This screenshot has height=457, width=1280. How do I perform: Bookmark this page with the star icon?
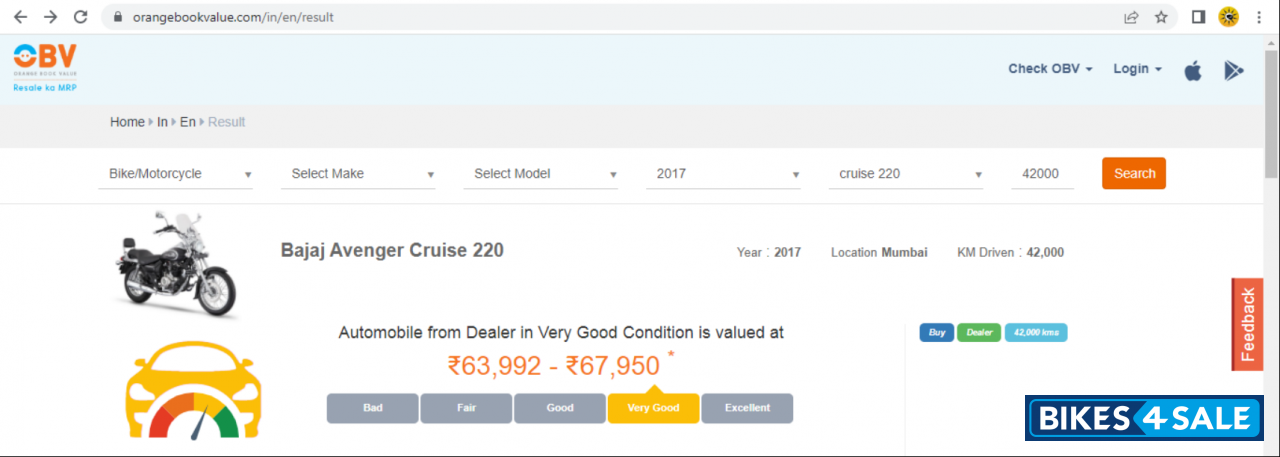[x=1161, y=17]
